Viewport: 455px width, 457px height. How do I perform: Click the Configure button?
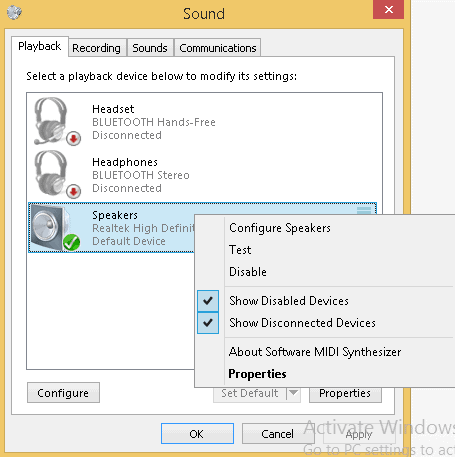click(63, 393)
